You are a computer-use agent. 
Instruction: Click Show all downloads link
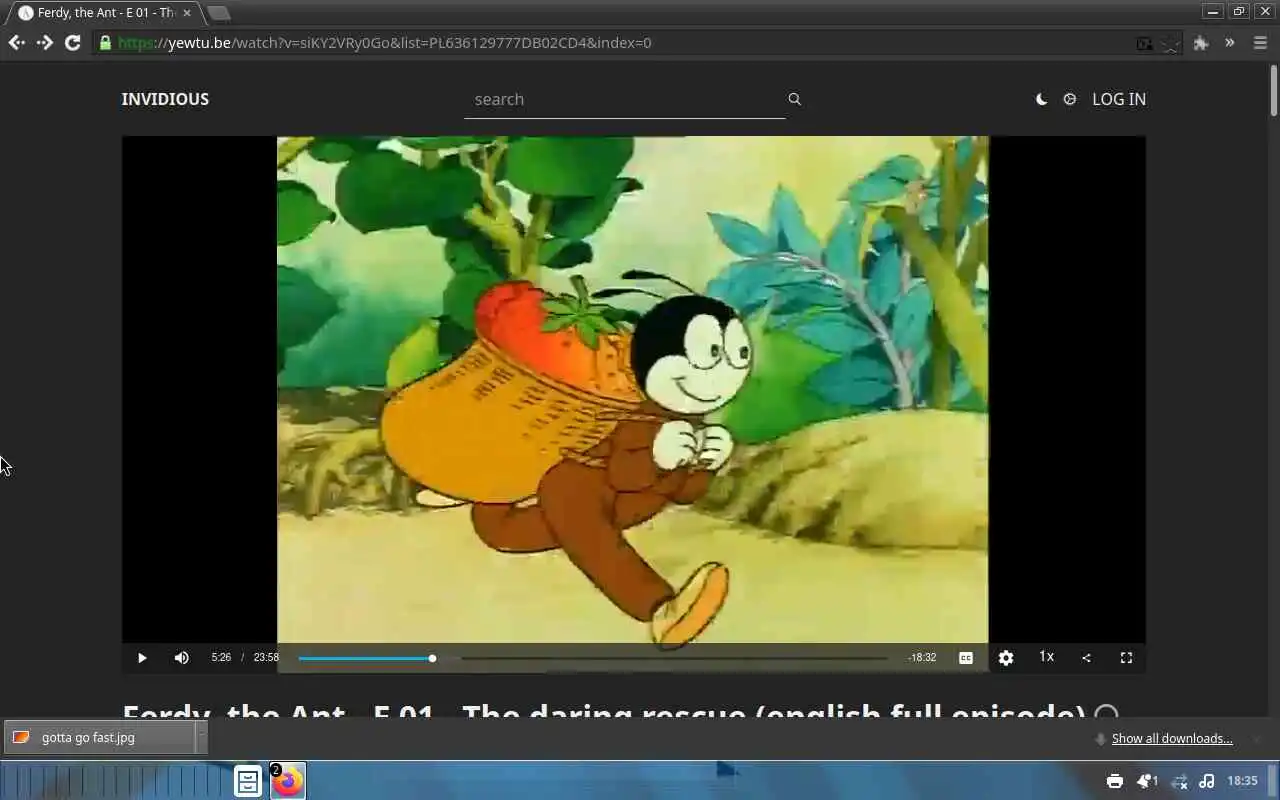click(x=1172, y=739)
